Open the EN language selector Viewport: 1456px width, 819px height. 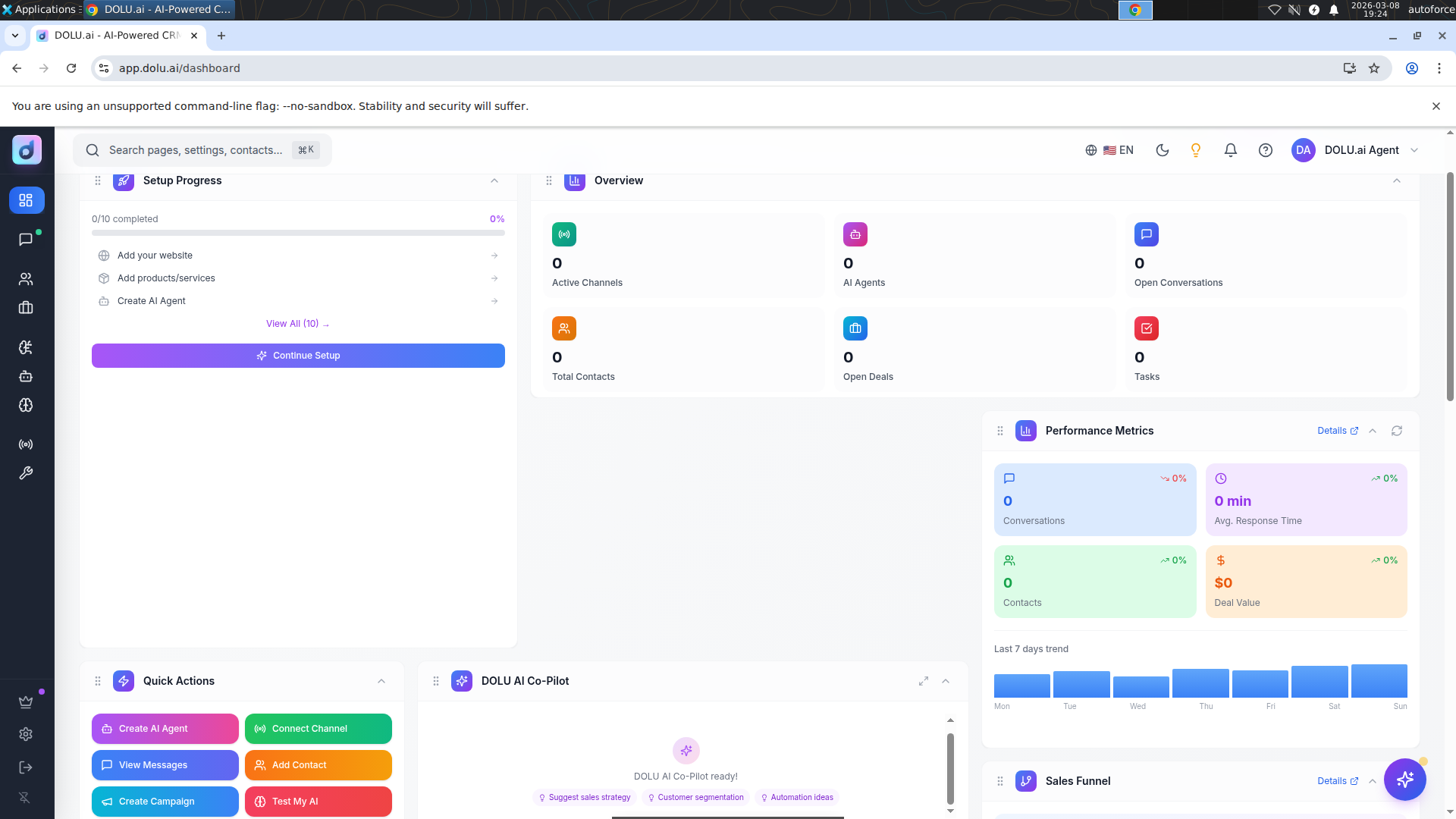point(1109,150)
